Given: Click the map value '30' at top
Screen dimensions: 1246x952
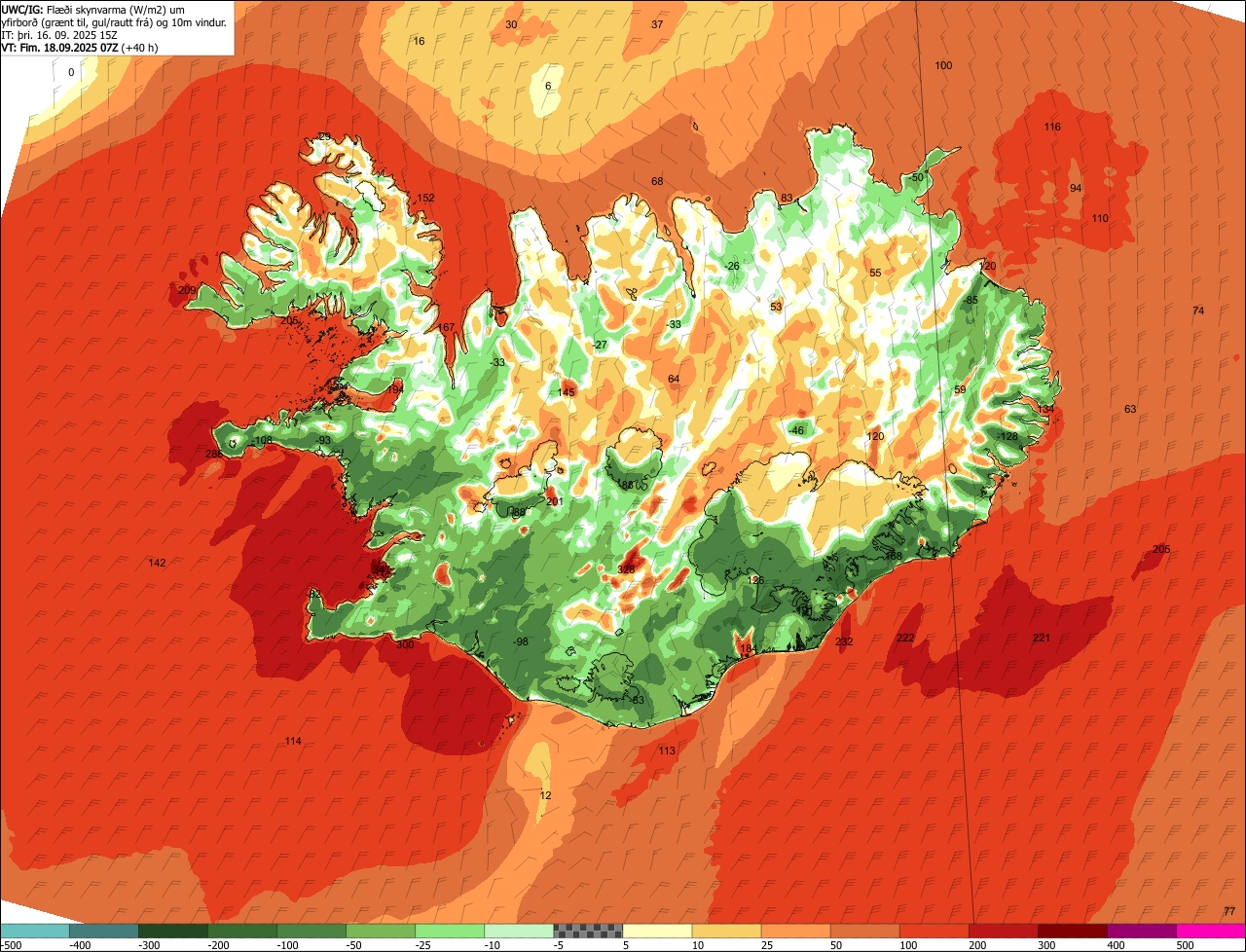Looking at the screenshot, I should point(512,24).
